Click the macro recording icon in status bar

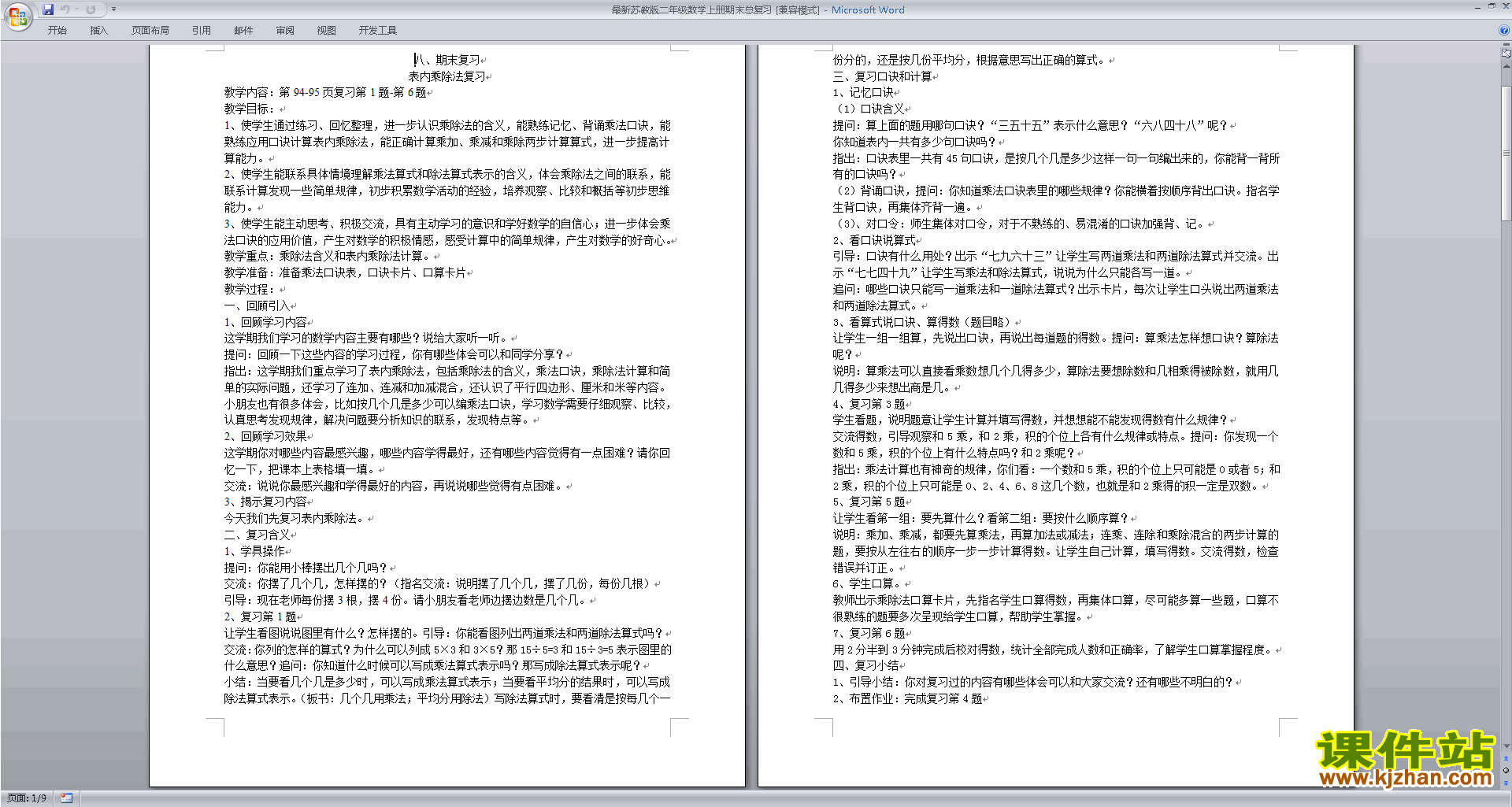(x=66, y=798)
